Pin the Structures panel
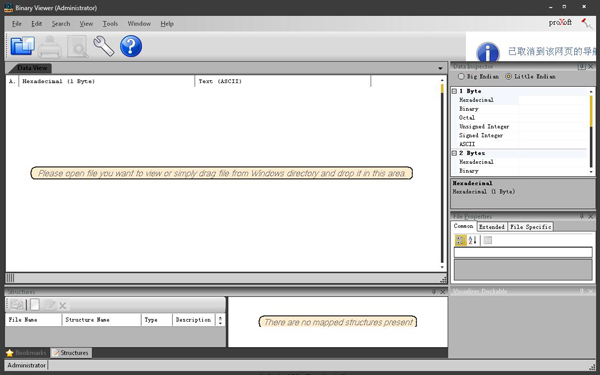Screen dimensions: 600x375 (434, 292)
